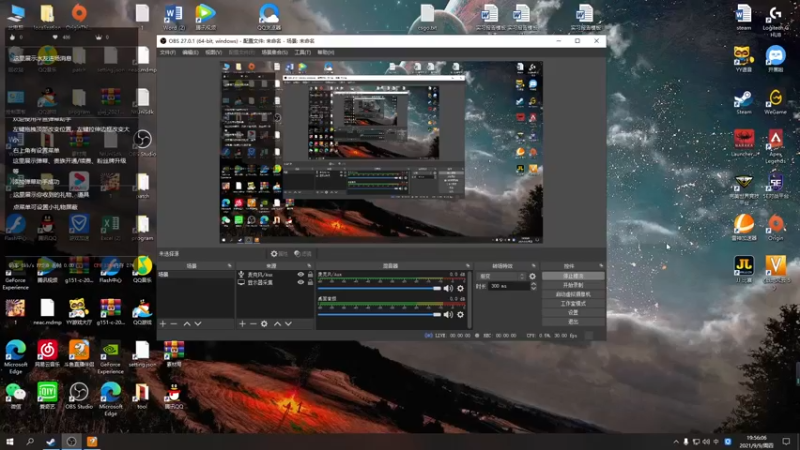This screenshot has height=450, width=800.
Task: Open 编辑(E) menu in OBS
Action: (190, 53)
